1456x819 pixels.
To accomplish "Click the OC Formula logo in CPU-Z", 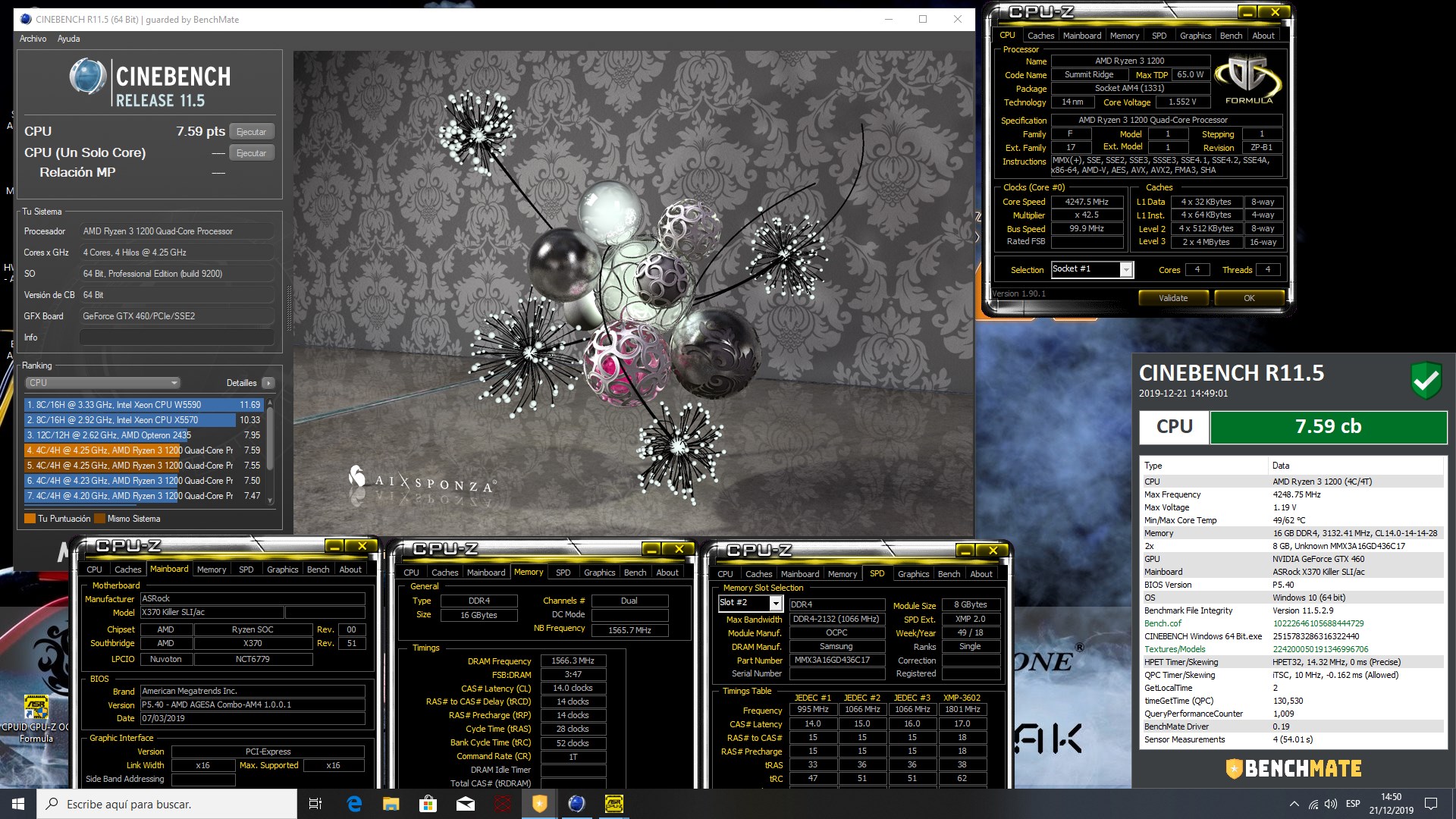I will 1248,80.
